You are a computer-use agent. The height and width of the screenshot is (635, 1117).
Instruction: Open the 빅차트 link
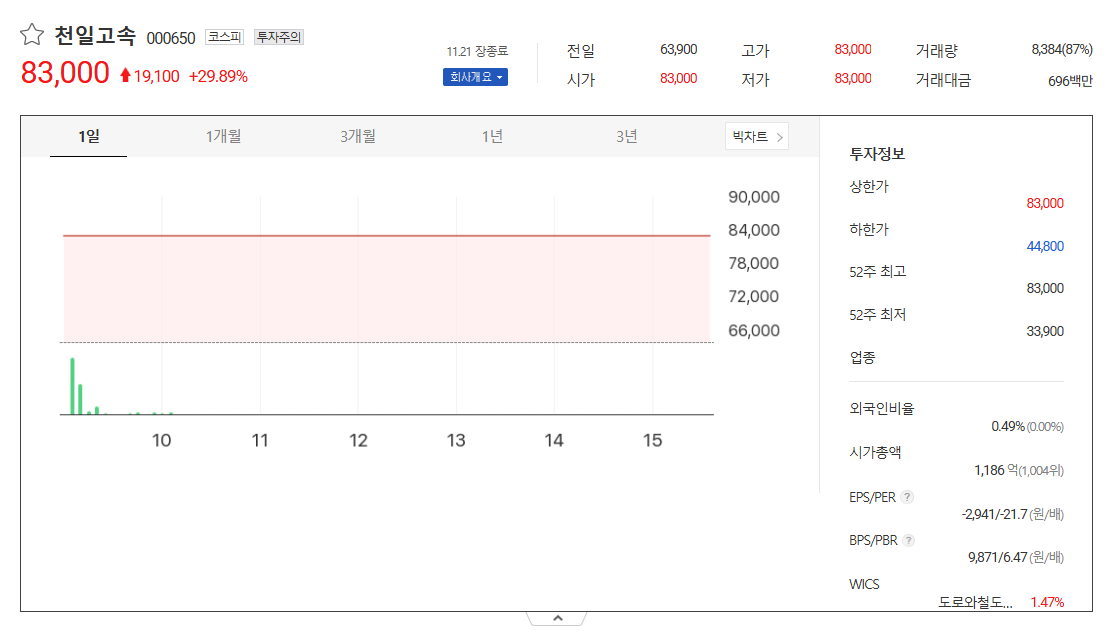click(x=757, y=136)
